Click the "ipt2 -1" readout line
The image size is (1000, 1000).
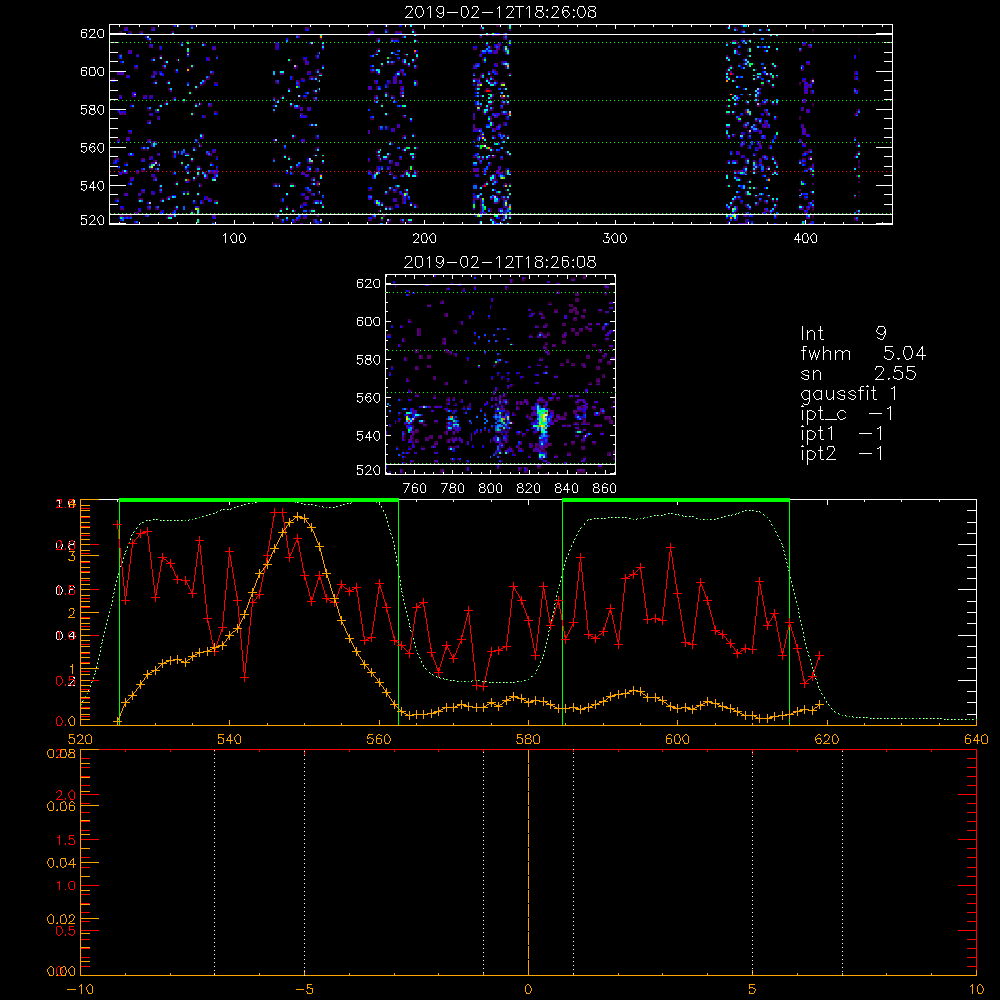pyautogui.click(x=842, y=453)
